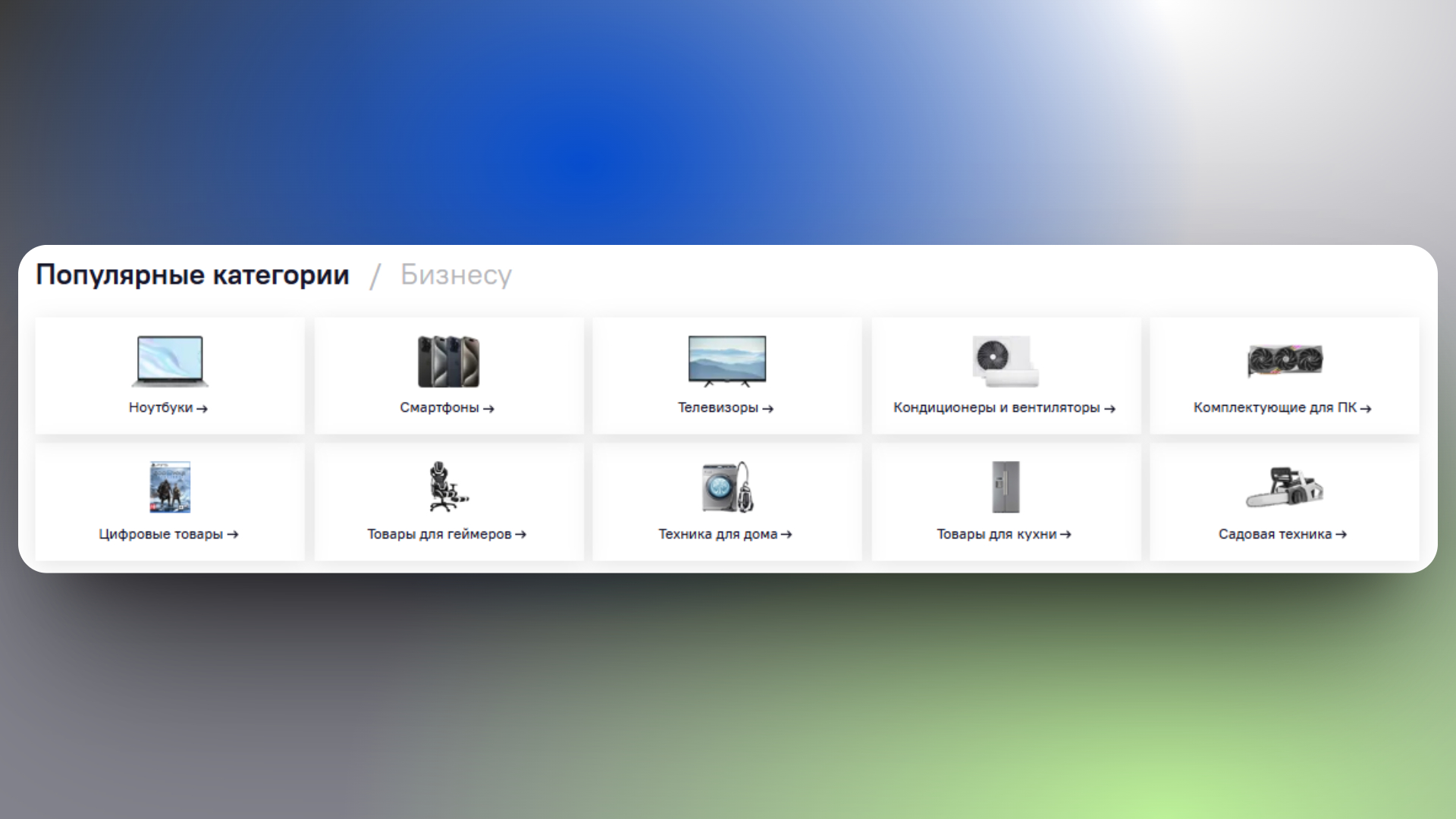Click the arrow next to Садовая техника
This screenshot has height=819, width=1456.
[1341, 535]
